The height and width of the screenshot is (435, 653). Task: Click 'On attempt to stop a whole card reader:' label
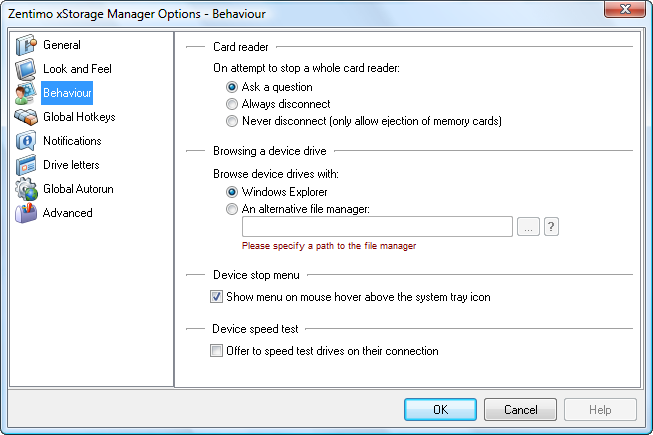pyautogui.click(x=307, y=68)
